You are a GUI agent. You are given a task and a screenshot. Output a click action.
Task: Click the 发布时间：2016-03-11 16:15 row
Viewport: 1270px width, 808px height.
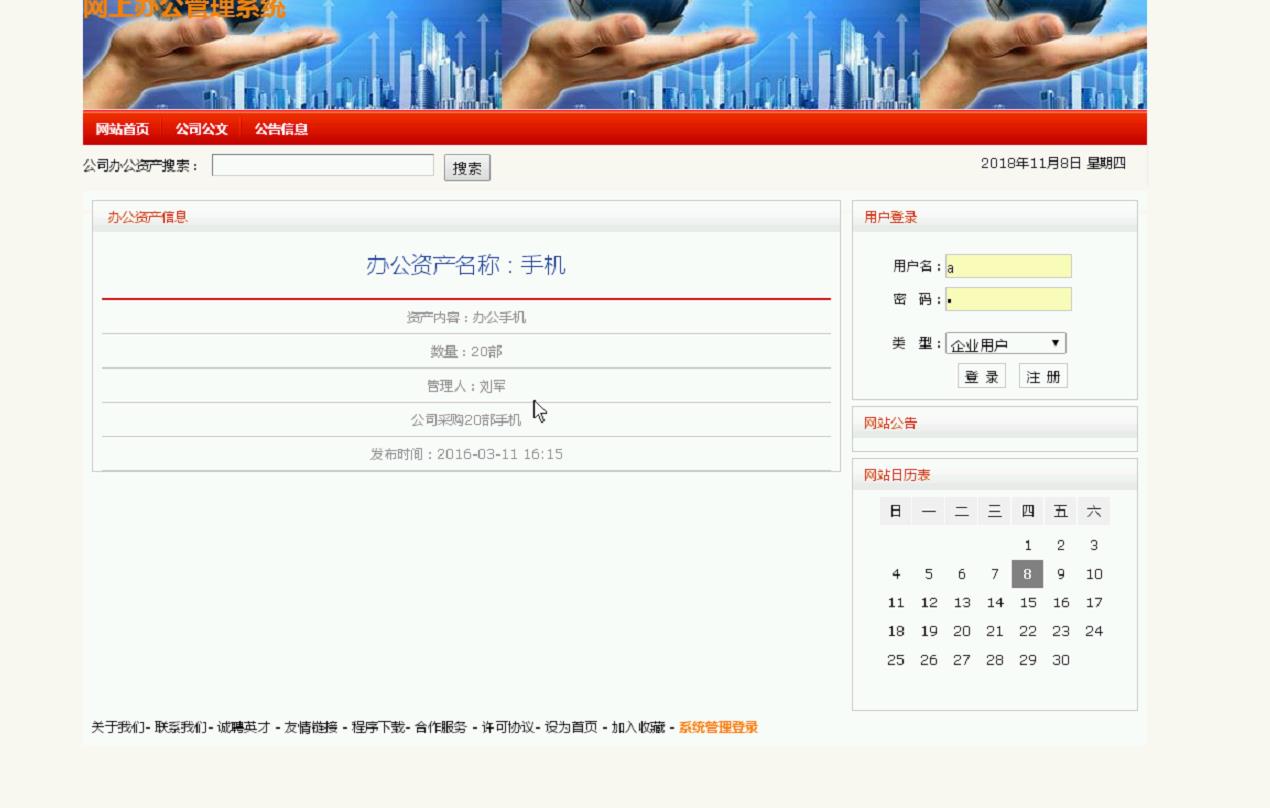coord(466,454)
